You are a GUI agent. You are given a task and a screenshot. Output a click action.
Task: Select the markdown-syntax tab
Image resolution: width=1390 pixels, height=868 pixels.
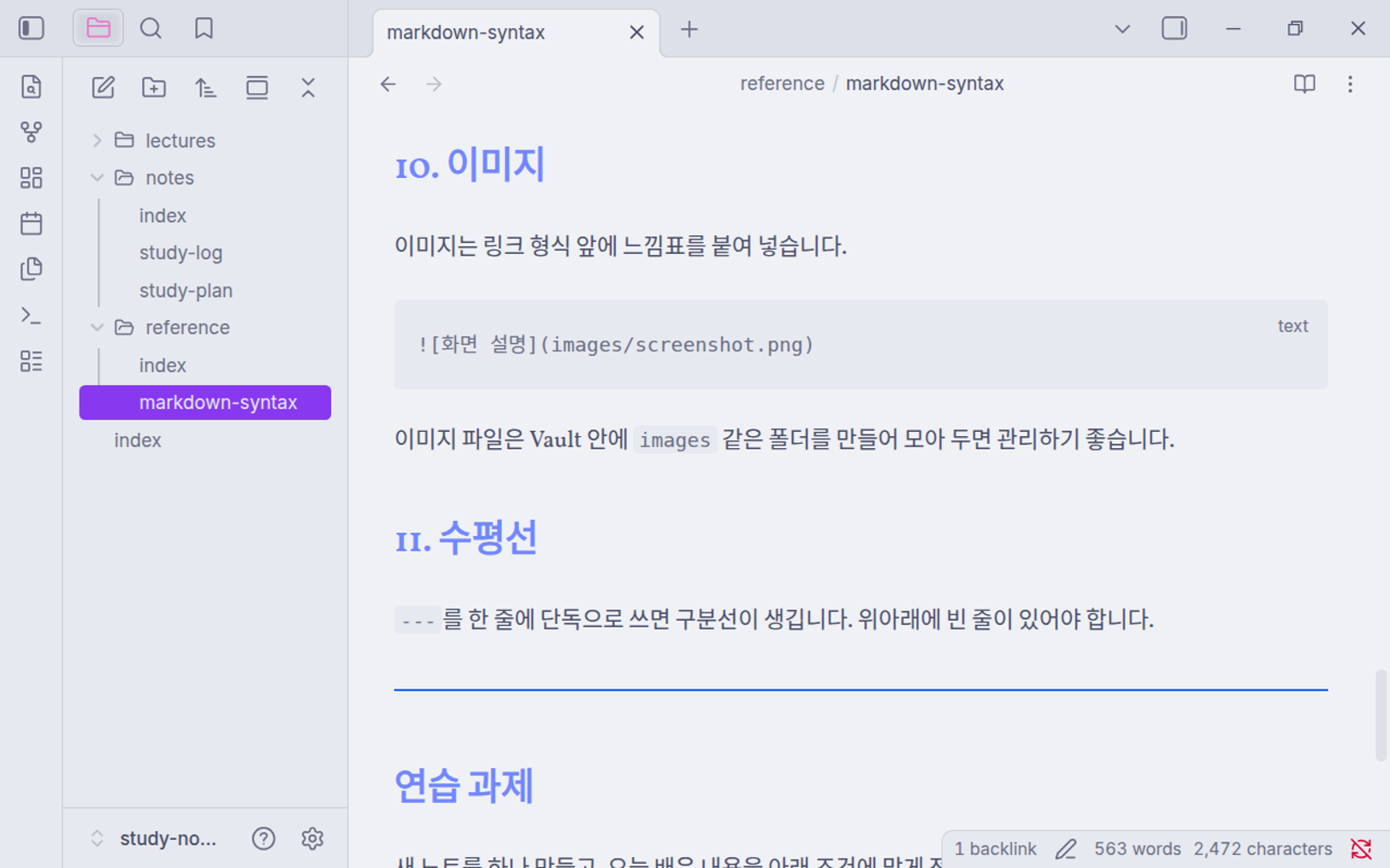tap(517, 33)
